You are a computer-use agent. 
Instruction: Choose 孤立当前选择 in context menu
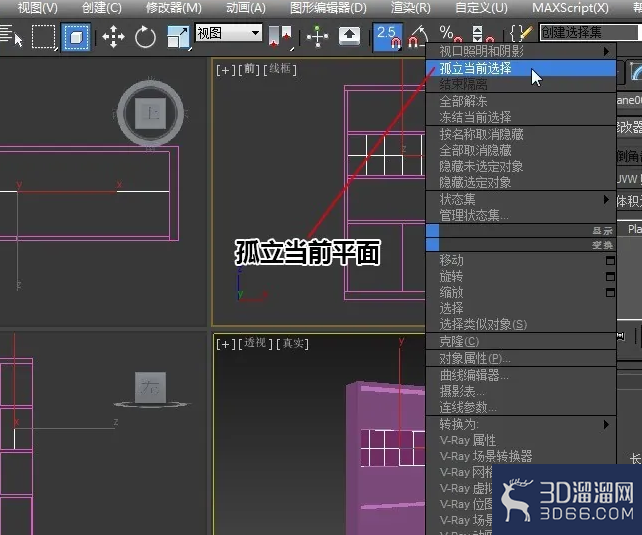click(x=521, y=68)
